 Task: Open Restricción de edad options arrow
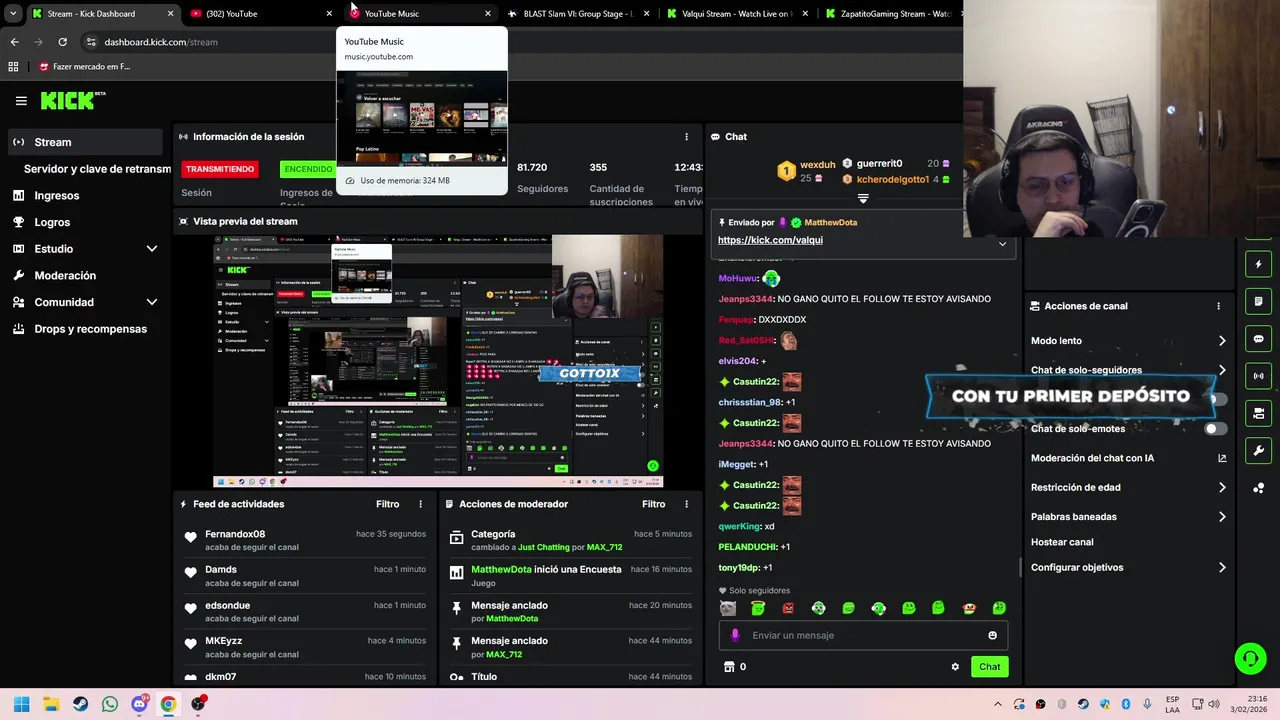pyautogui.click(x=1222, y=488)
